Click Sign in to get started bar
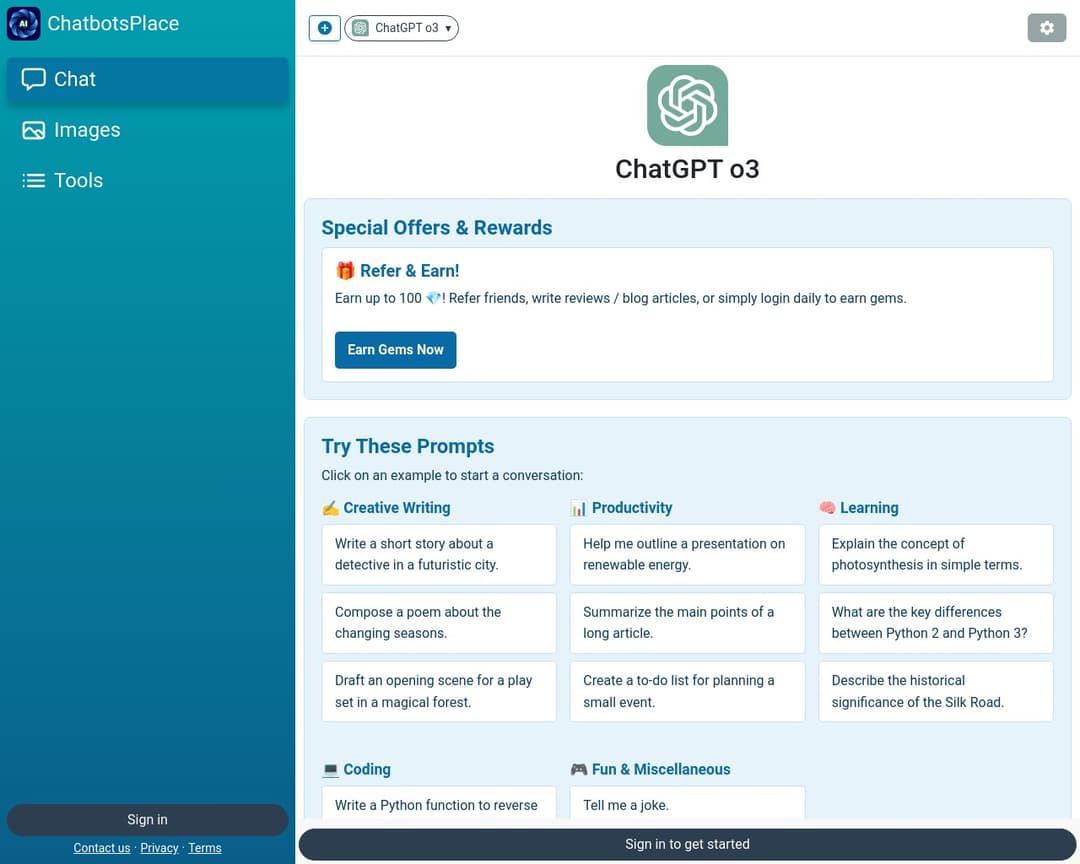This screenshot has width=1080, height=864. 687,843
